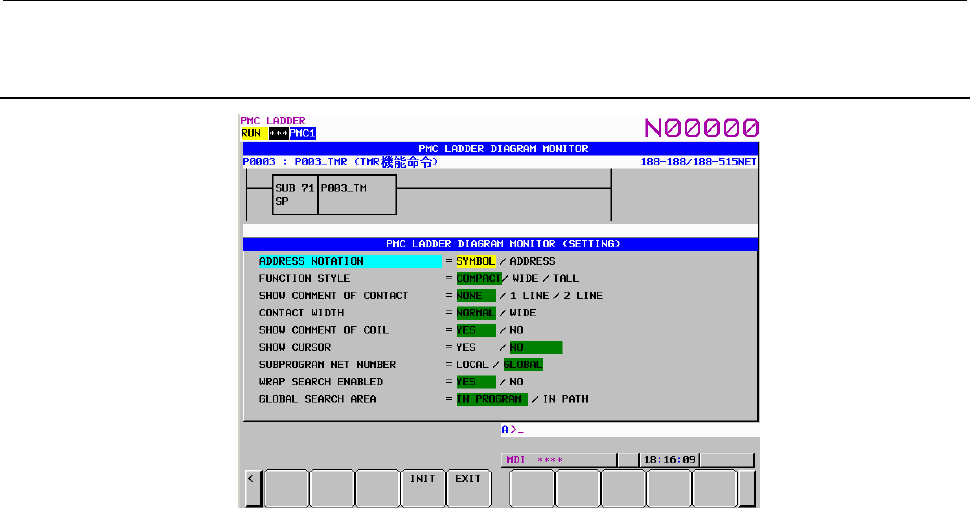This screenshot has height=508, width=970.
Task: Click SHOW COMMENT OF CONTACT label
Action: (333, 296)
